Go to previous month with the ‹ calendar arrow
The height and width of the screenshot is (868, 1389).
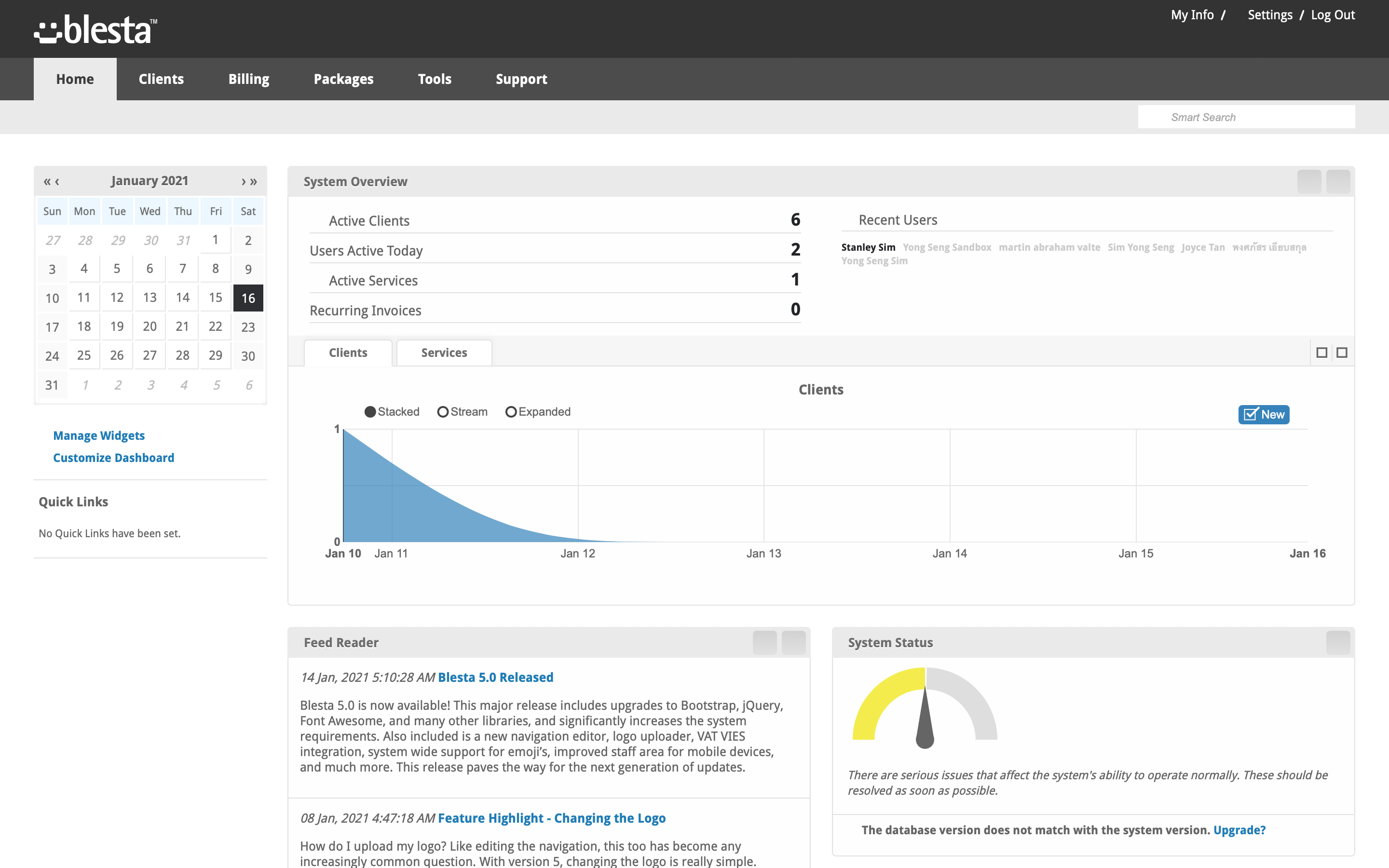(x=57, y=181)
